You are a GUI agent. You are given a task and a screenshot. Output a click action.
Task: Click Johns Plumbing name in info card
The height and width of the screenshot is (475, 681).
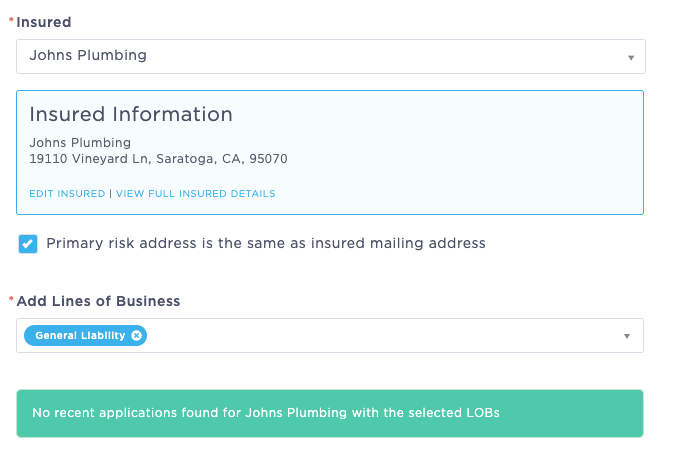pyautogui.click(x=80, y=143)
